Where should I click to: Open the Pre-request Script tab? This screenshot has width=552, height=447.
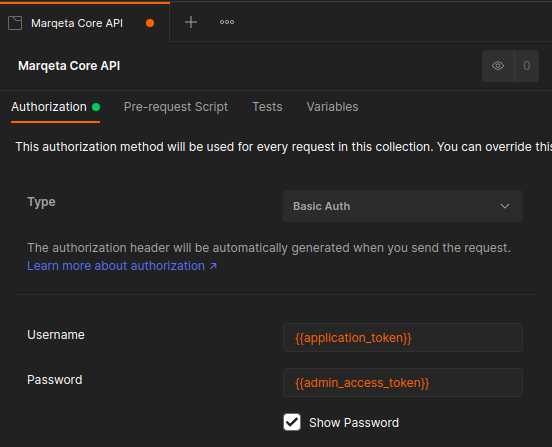coord(176,107)
